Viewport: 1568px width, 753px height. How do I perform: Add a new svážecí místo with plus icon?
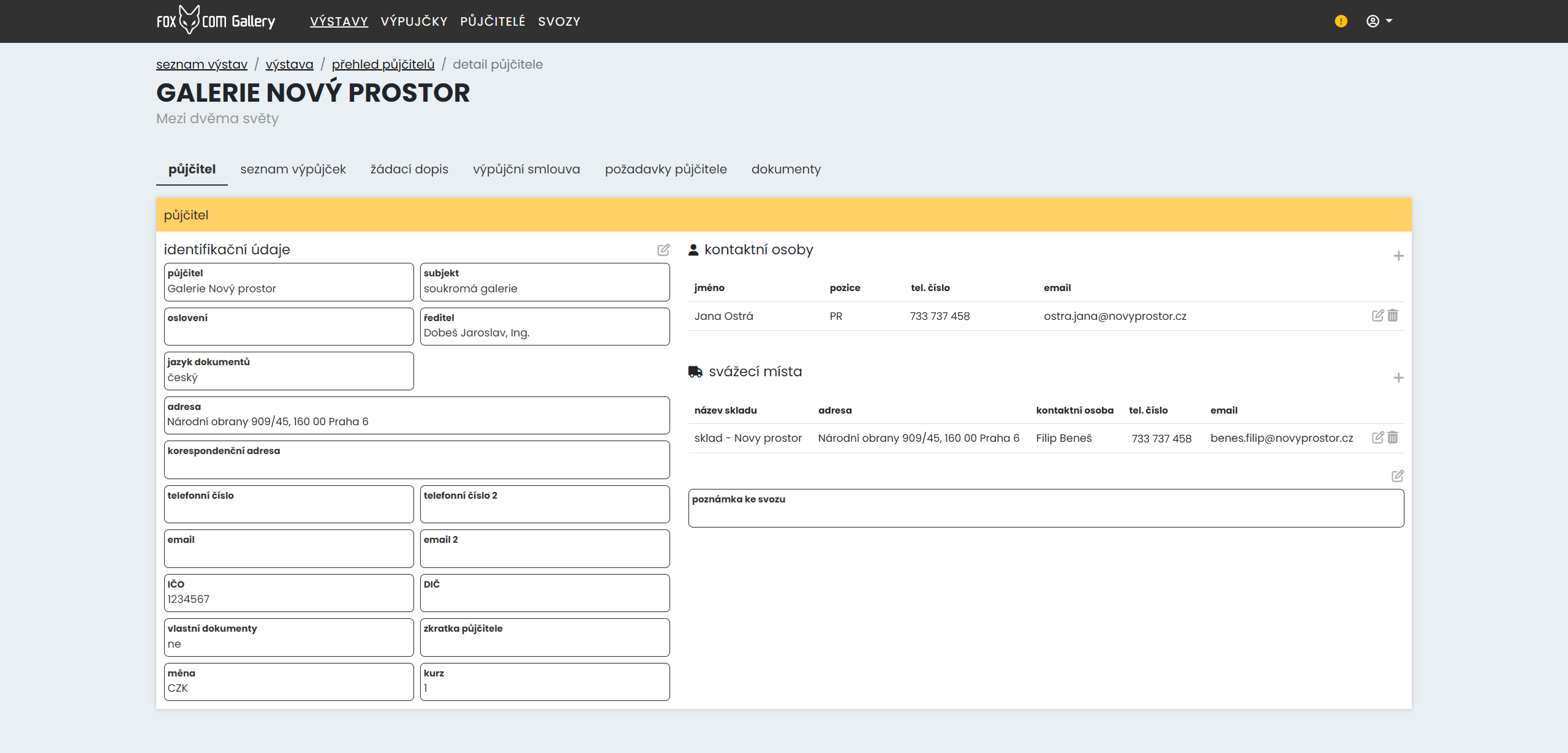pos(1398,378)
